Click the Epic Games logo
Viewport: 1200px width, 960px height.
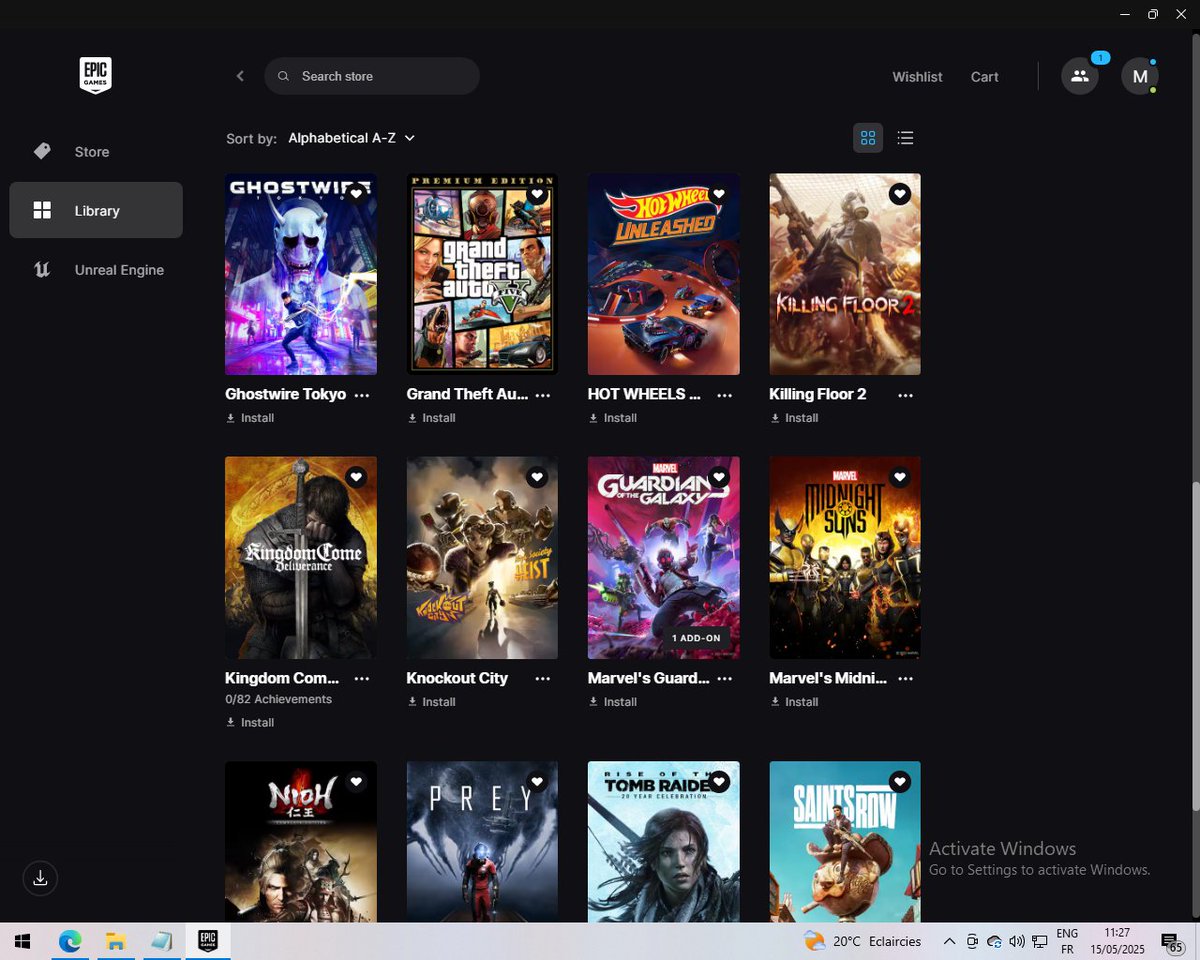point(95,76)
